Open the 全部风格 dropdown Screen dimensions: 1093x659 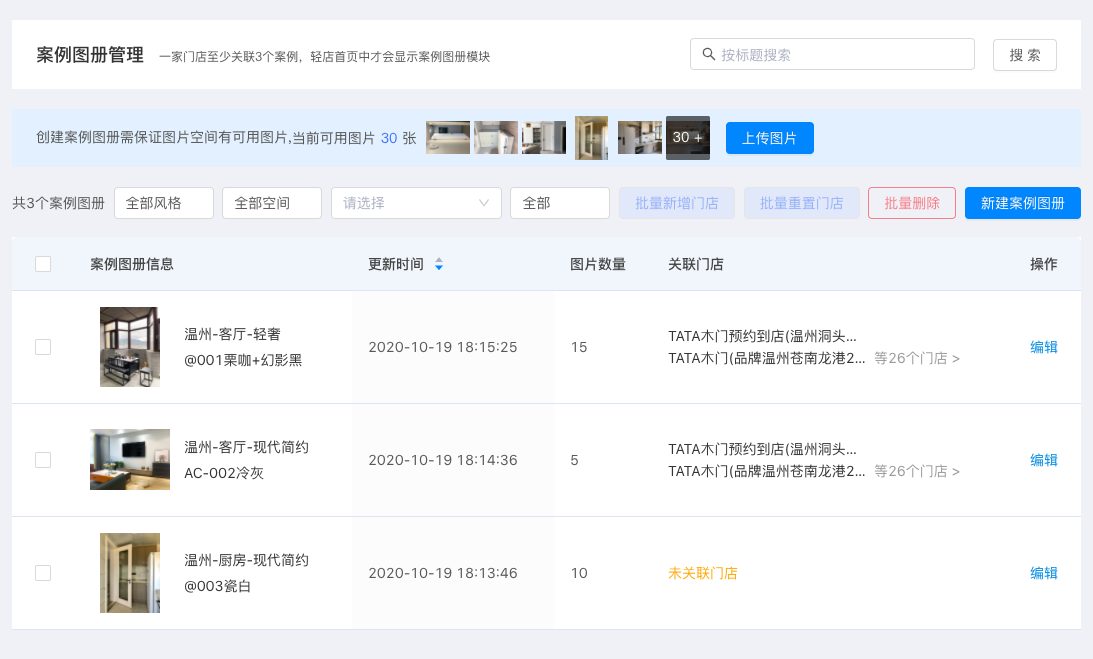pos(164,203)
